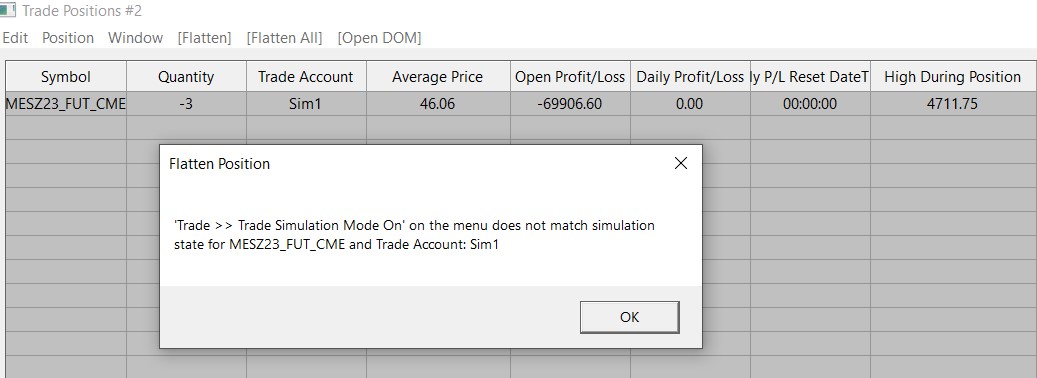Screen dimensions: 1037x378
Task: Click the Trade Positions window icon
Action: pyautogui.click(x=7, y=11)
